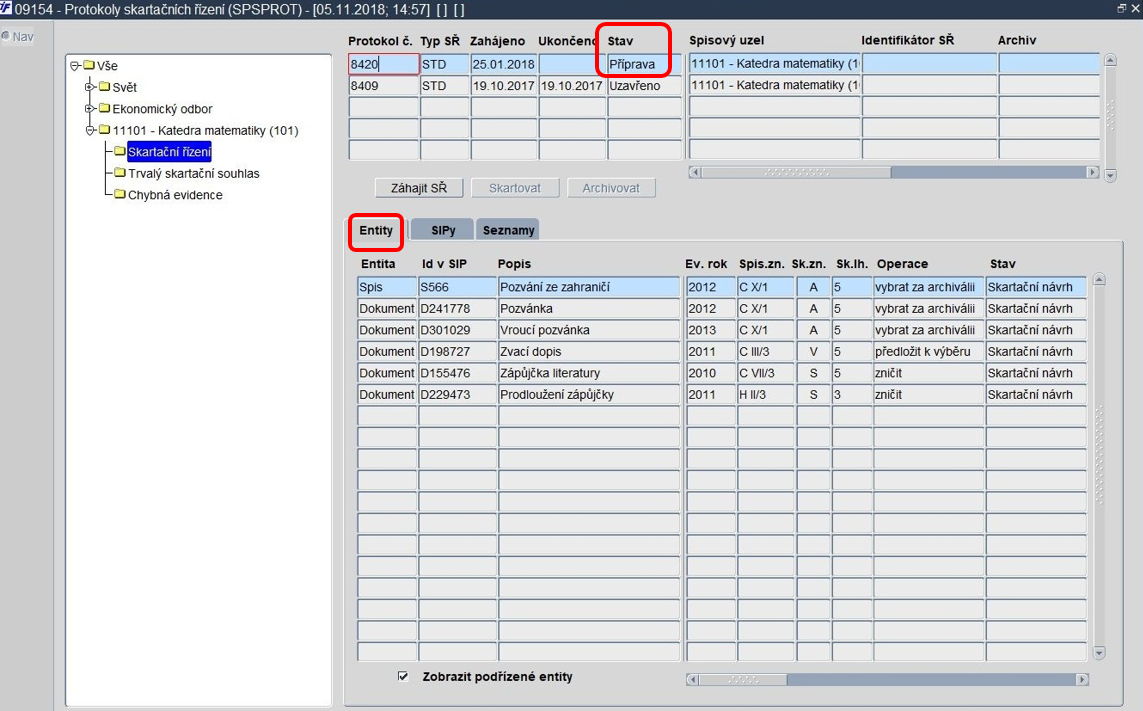Click operation cell předložit k výběru

[x=929, y=351]
